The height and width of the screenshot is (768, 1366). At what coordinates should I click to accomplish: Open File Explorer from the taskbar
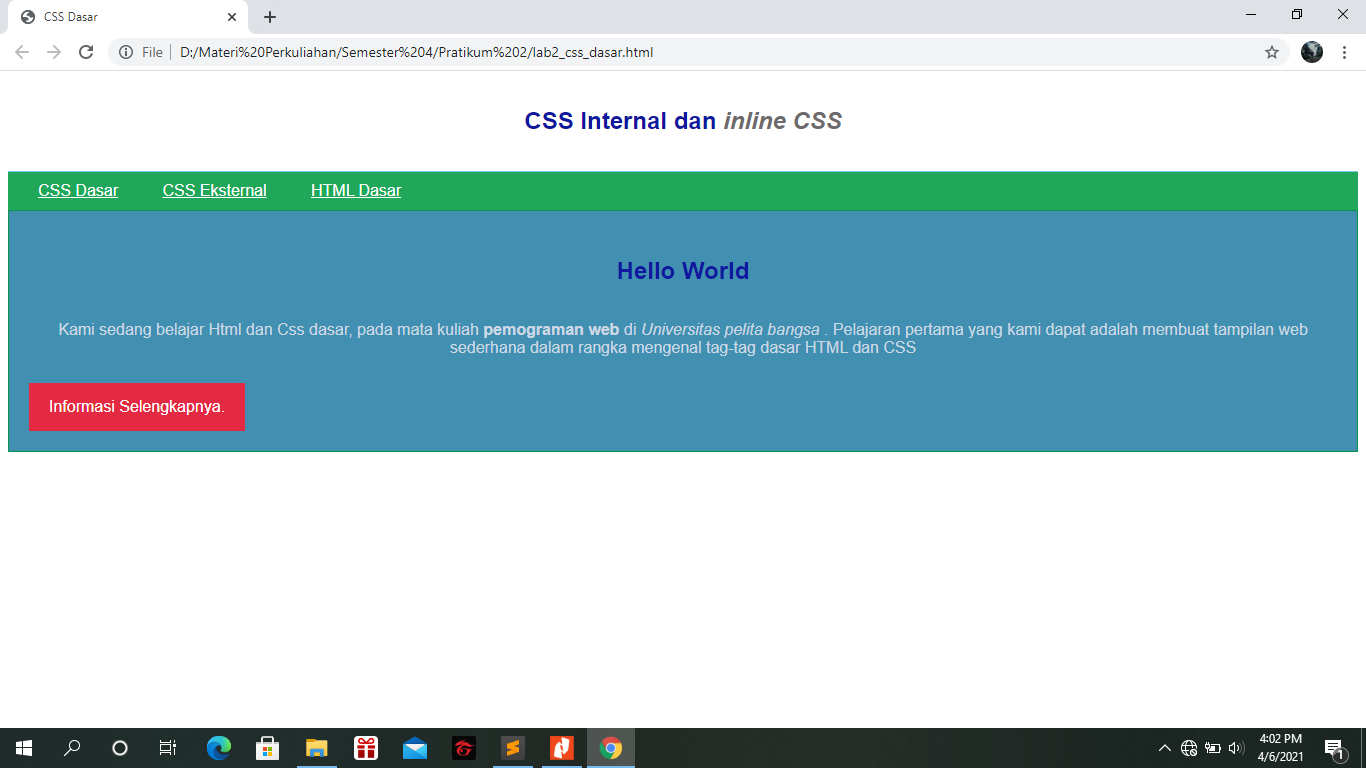click(317, 748)
